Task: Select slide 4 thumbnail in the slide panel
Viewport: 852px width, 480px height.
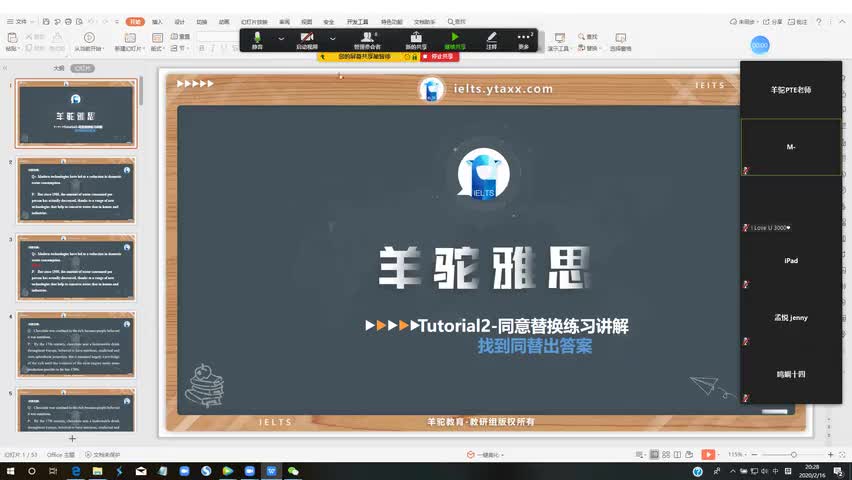Action: pos(76,345)
